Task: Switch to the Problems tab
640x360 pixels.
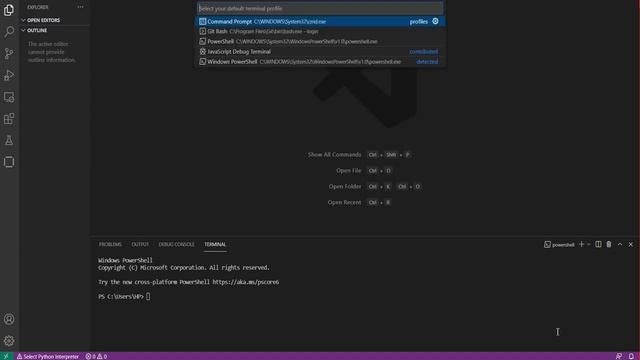Action: (110, 244)
